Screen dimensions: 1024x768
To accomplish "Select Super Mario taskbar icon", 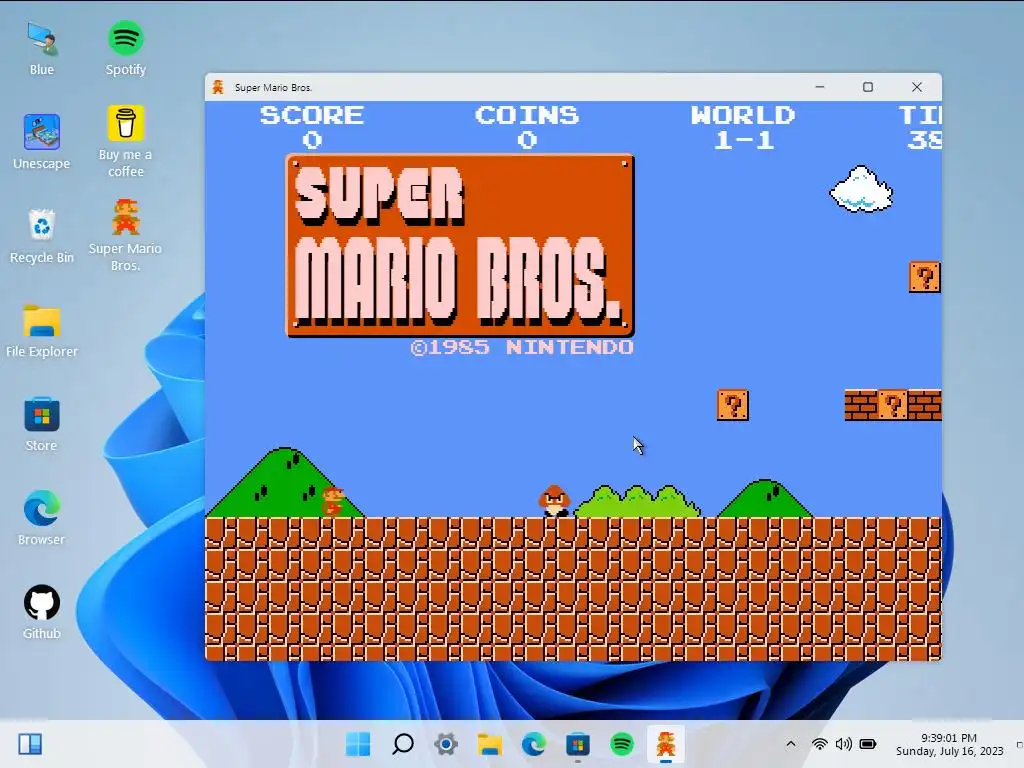I will [x=666, y=744].
